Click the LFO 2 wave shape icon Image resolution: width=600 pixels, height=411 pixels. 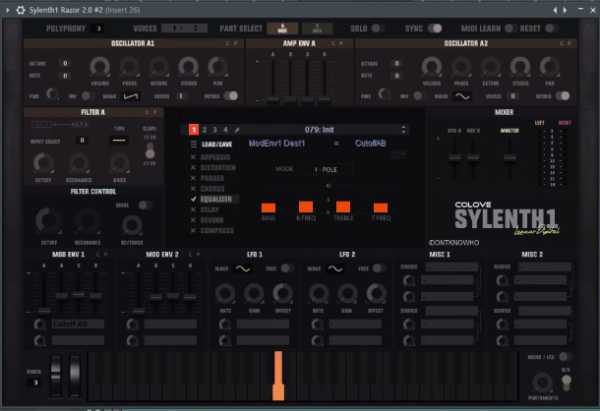(335, 269)
